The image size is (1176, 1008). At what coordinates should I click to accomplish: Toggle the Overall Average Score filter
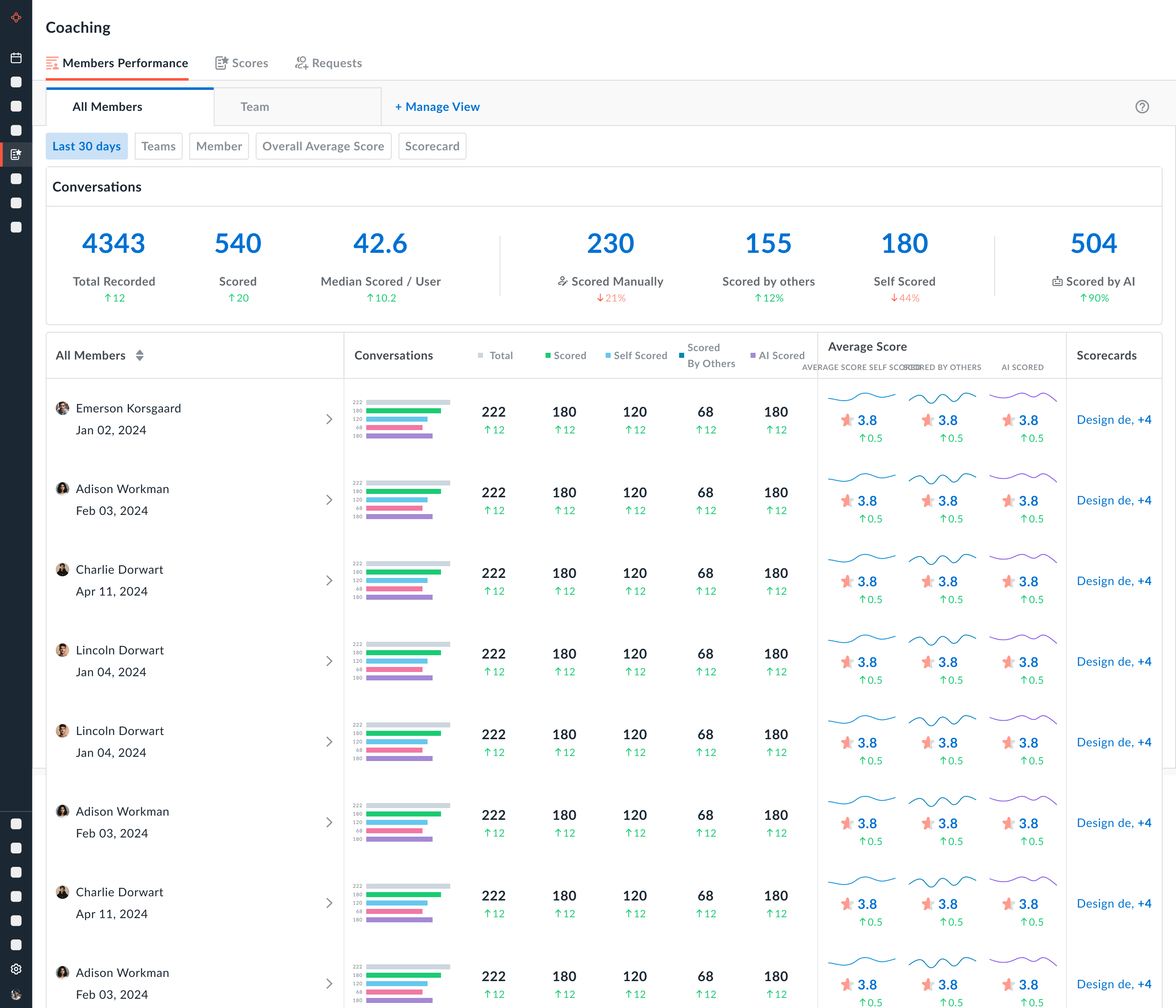323,147
